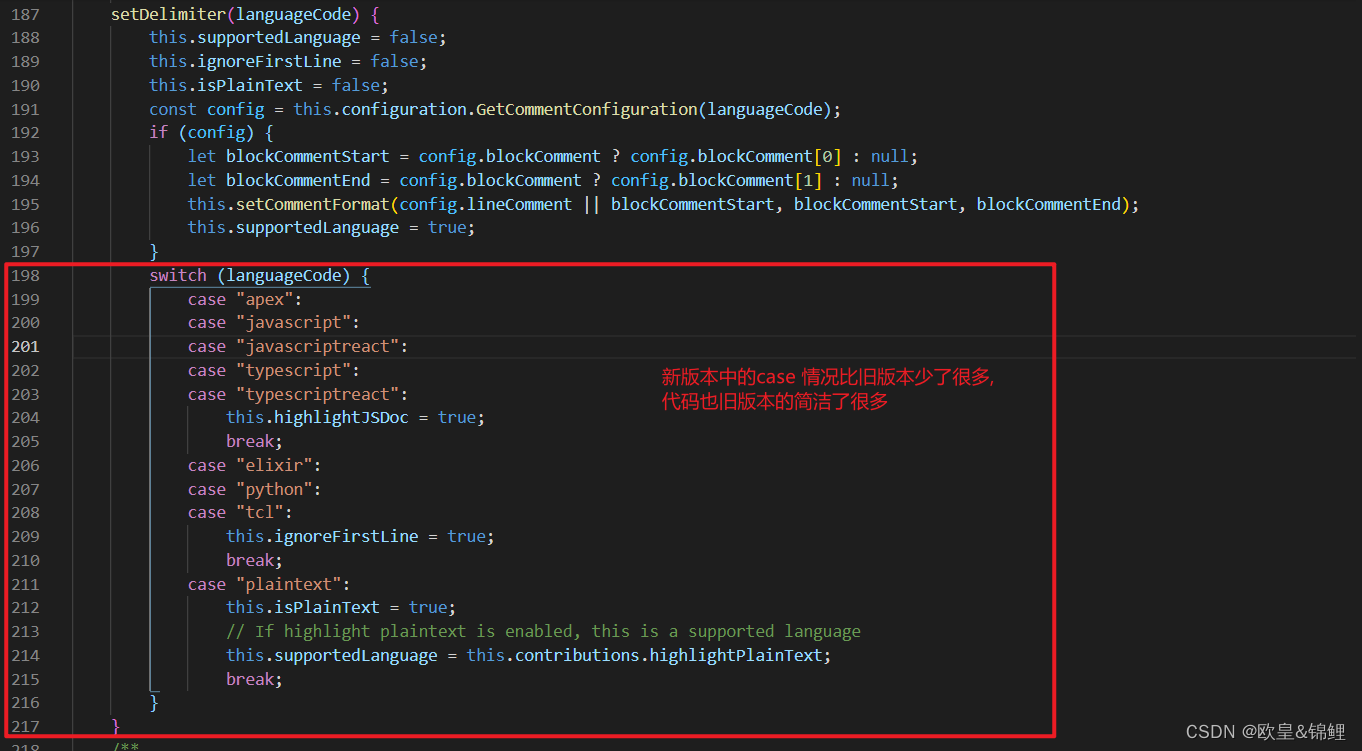Click the setCommentFormat call on line 195

coord(312,204)
